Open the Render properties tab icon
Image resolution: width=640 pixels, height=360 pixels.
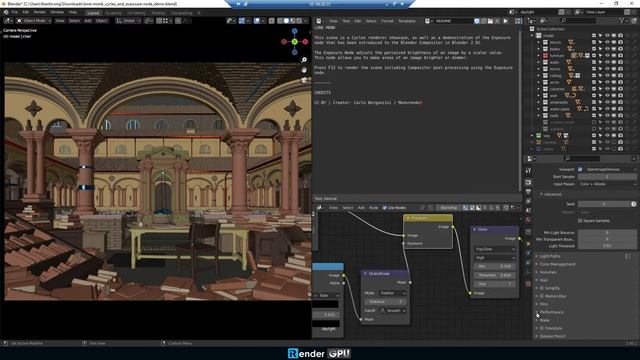pyautogui.click(x=528, y=182)
